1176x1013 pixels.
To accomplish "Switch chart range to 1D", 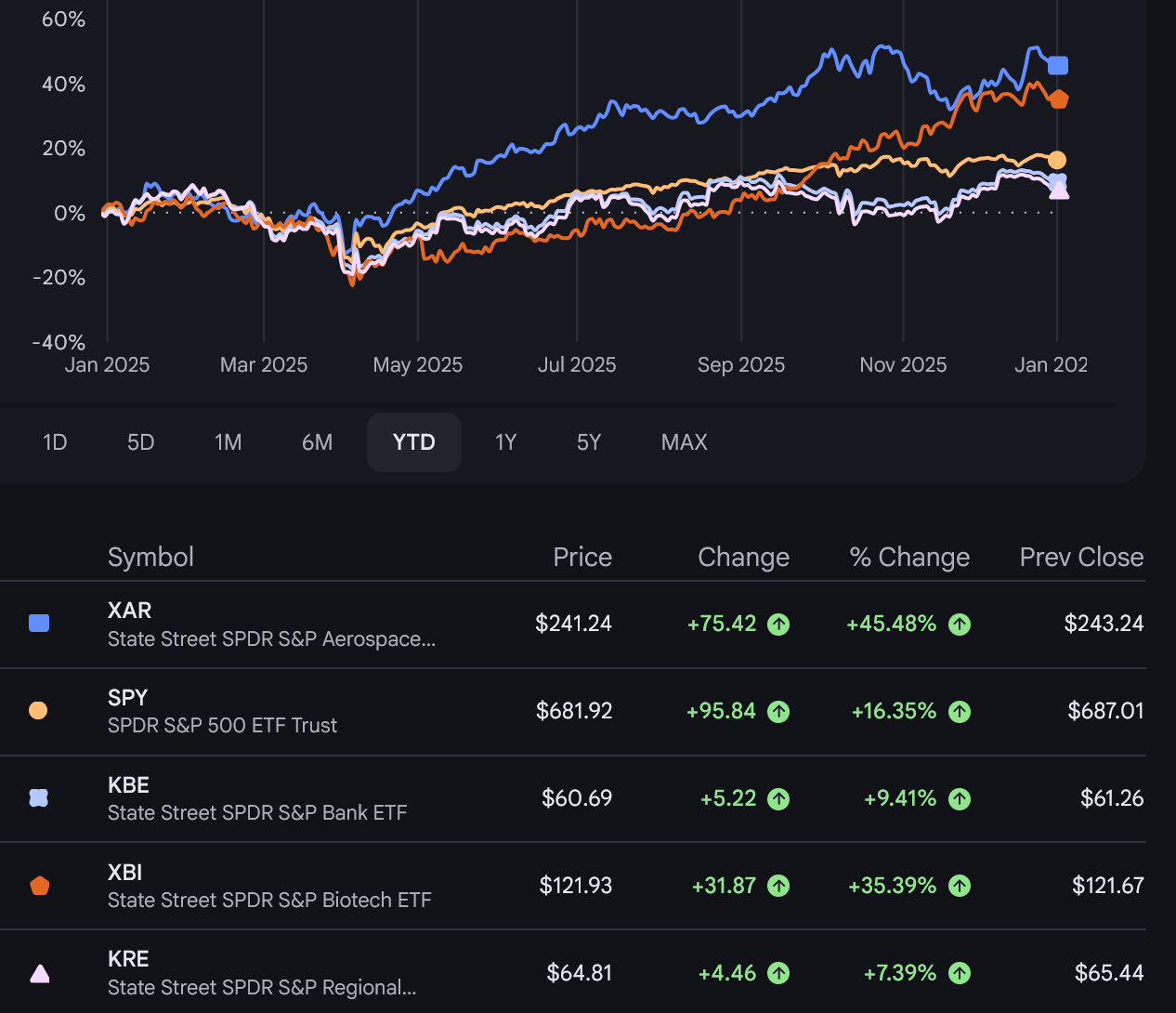I will click(x=55, y=442).
